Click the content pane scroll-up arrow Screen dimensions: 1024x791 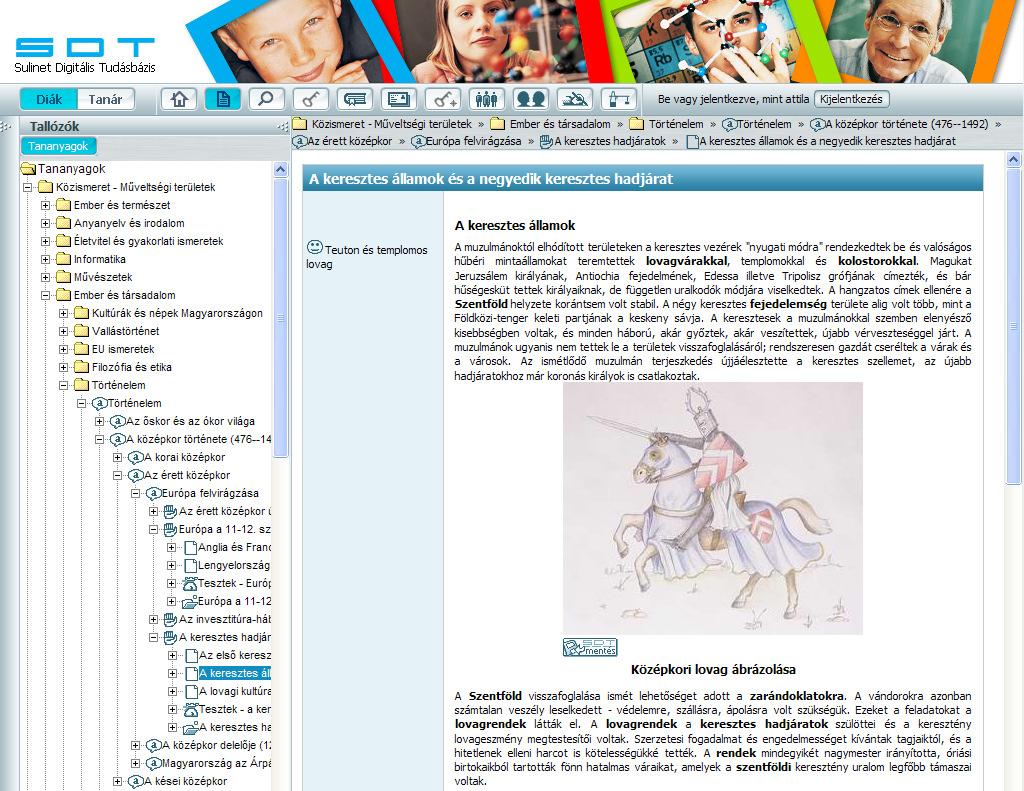tap(1013, 159)
